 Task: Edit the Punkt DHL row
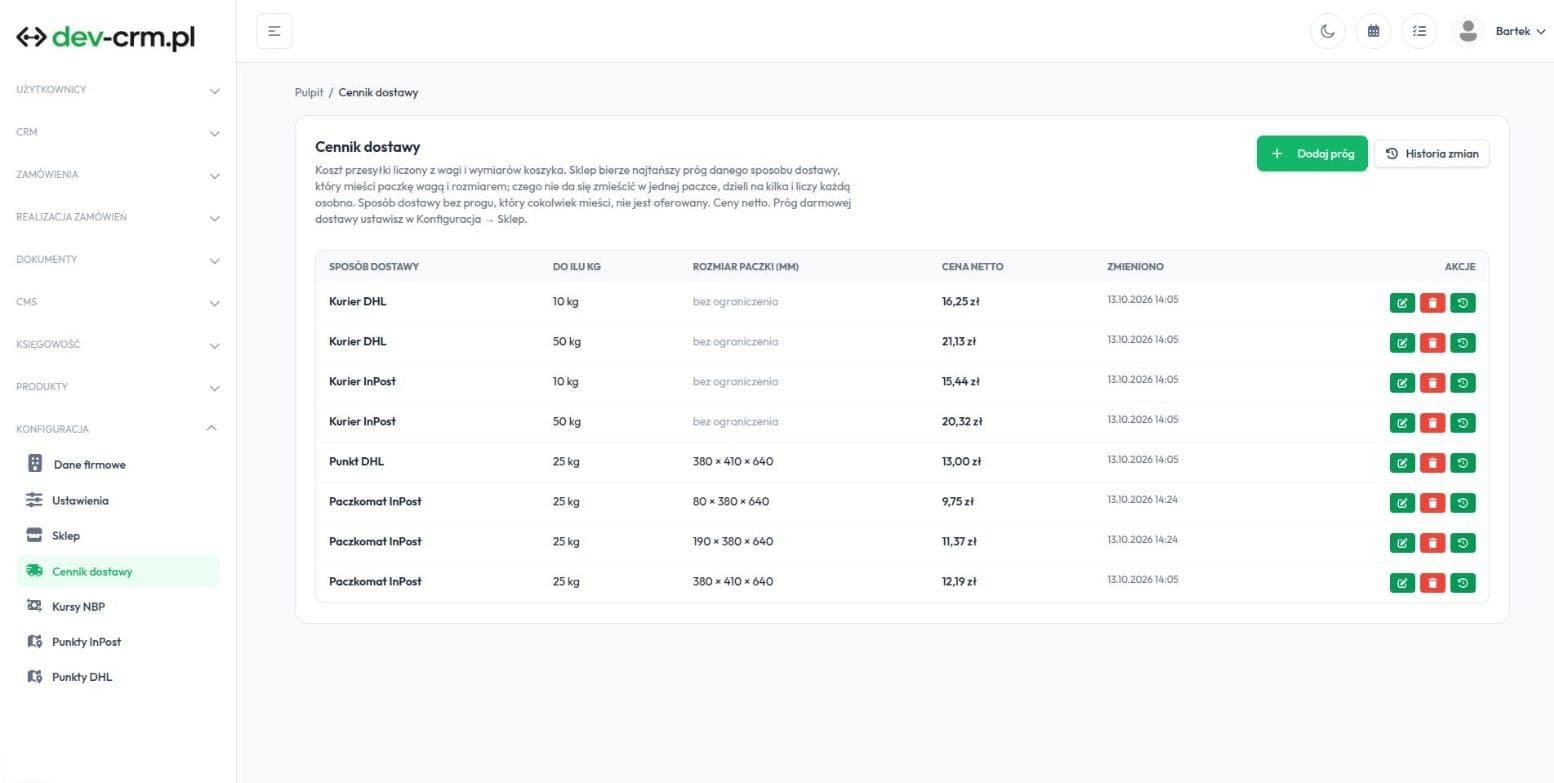tap(1402, 463)
